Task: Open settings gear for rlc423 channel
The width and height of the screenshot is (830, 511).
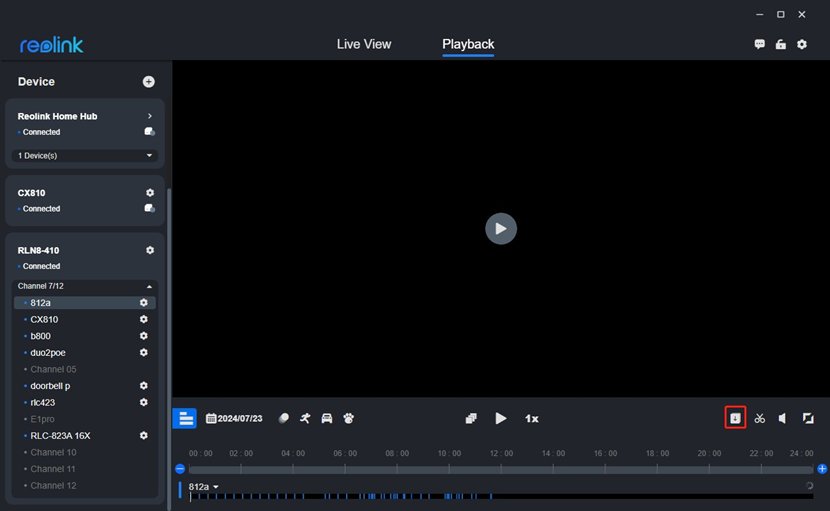Action: pyautogui.click(x=143, y=402)
